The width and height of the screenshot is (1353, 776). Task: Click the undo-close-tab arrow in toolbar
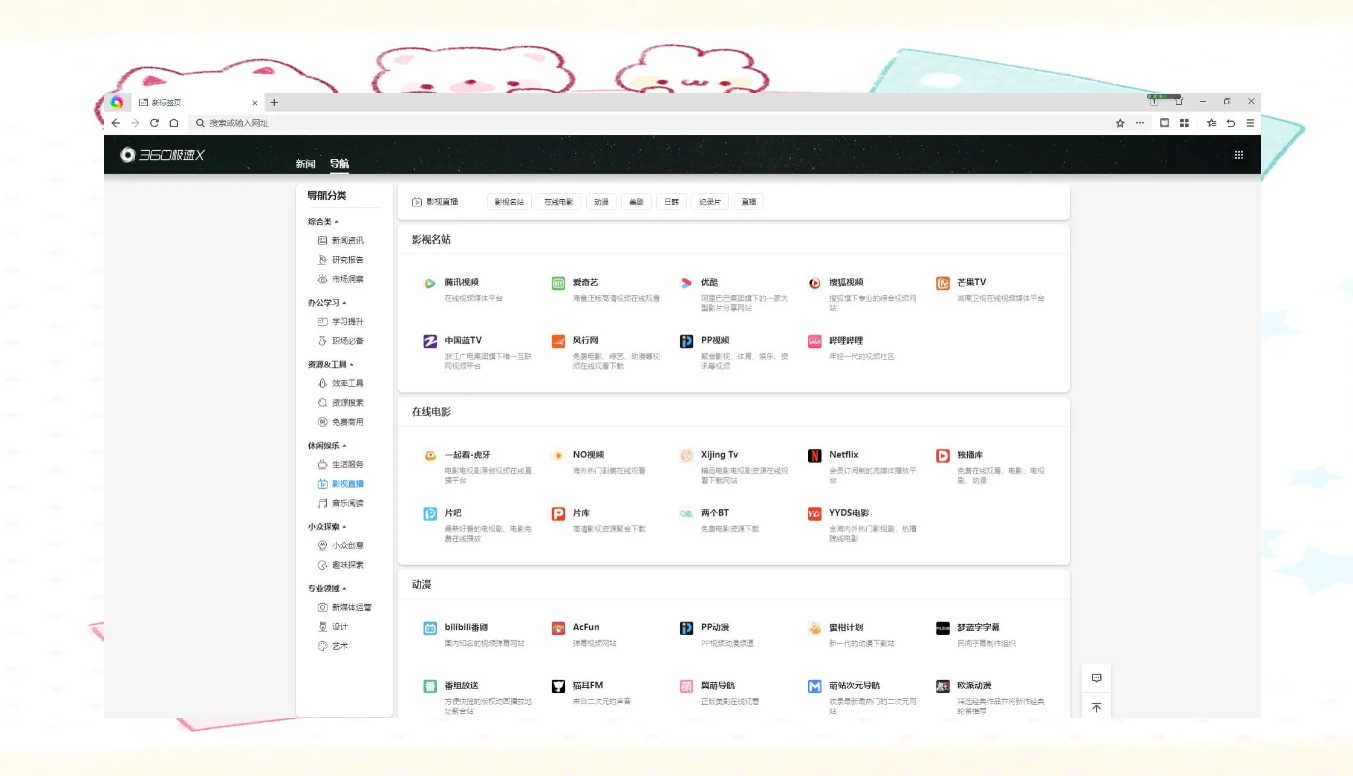(x=1231, y=123)
